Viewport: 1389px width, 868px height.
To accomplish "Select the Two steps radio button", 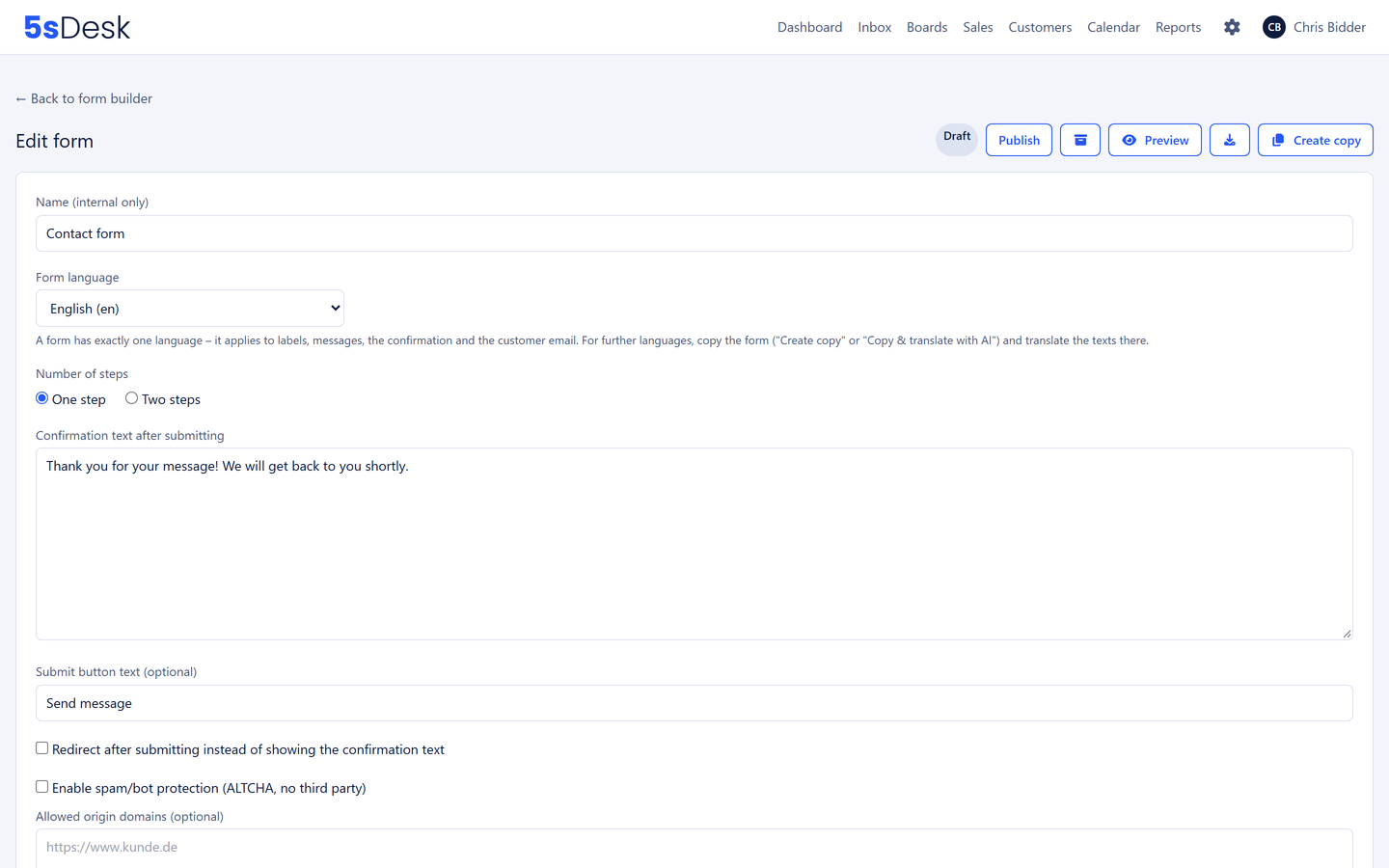I will [x=131, y=398].
